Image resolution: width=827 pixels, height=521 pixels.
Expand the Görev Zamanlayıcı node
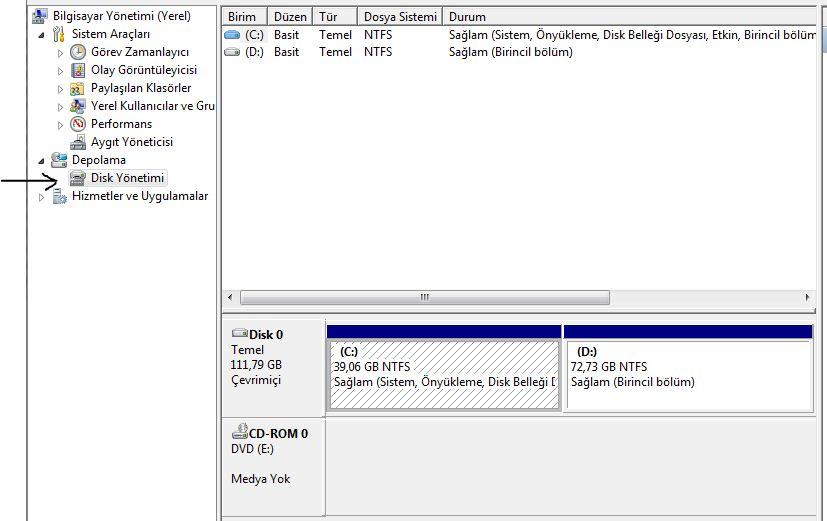click(60, 53)
